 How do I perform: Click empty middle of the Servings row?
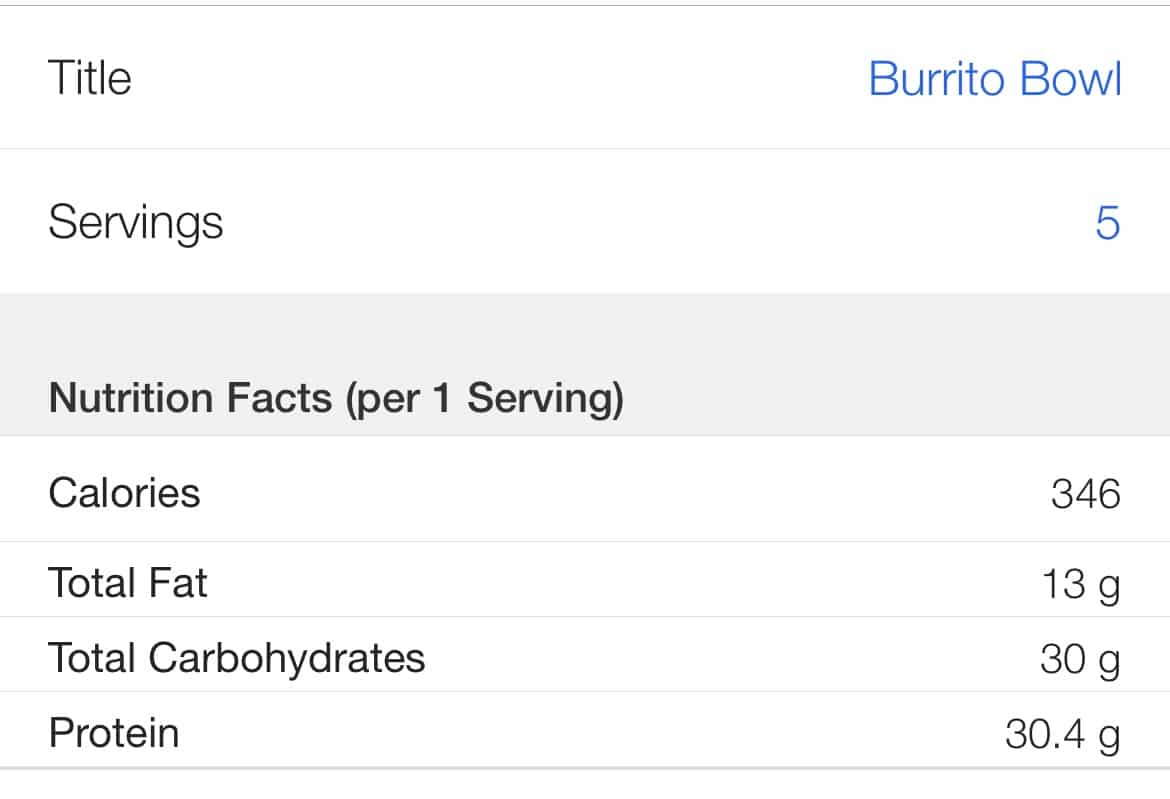600,222
